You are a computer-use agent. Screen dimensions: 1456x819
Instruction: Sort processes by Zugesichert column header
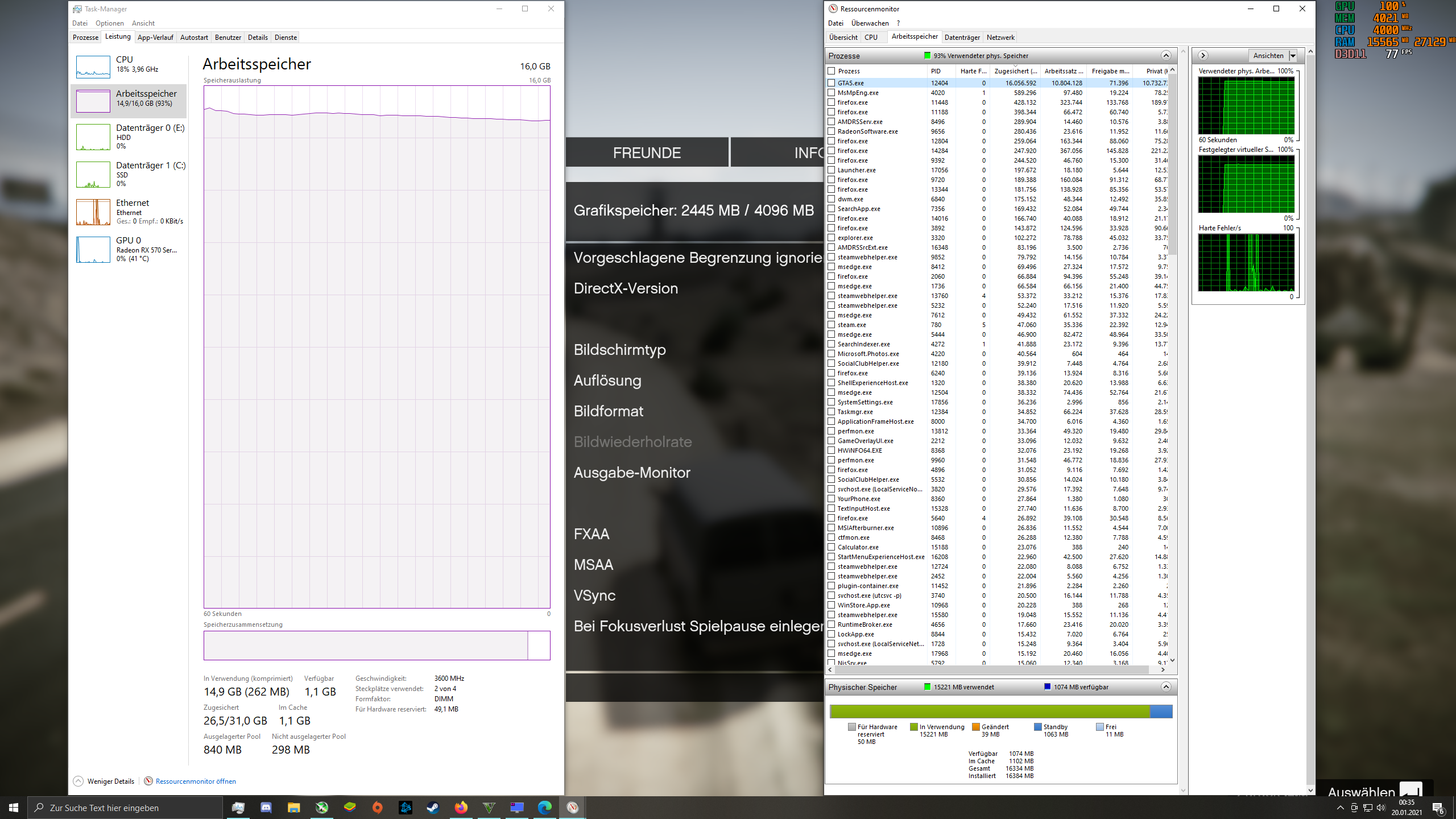[1015, 71]
